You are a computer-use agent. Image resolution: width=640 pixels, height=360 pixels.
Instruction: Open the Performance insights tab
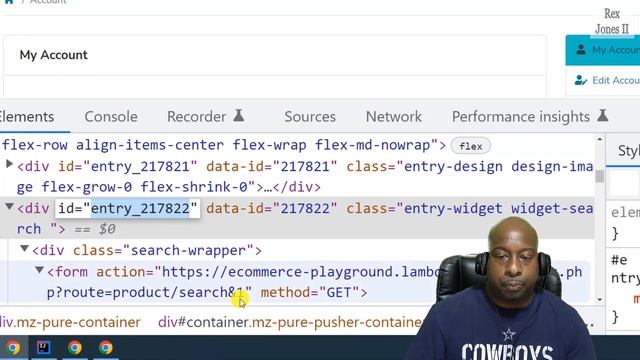(520, 117)
